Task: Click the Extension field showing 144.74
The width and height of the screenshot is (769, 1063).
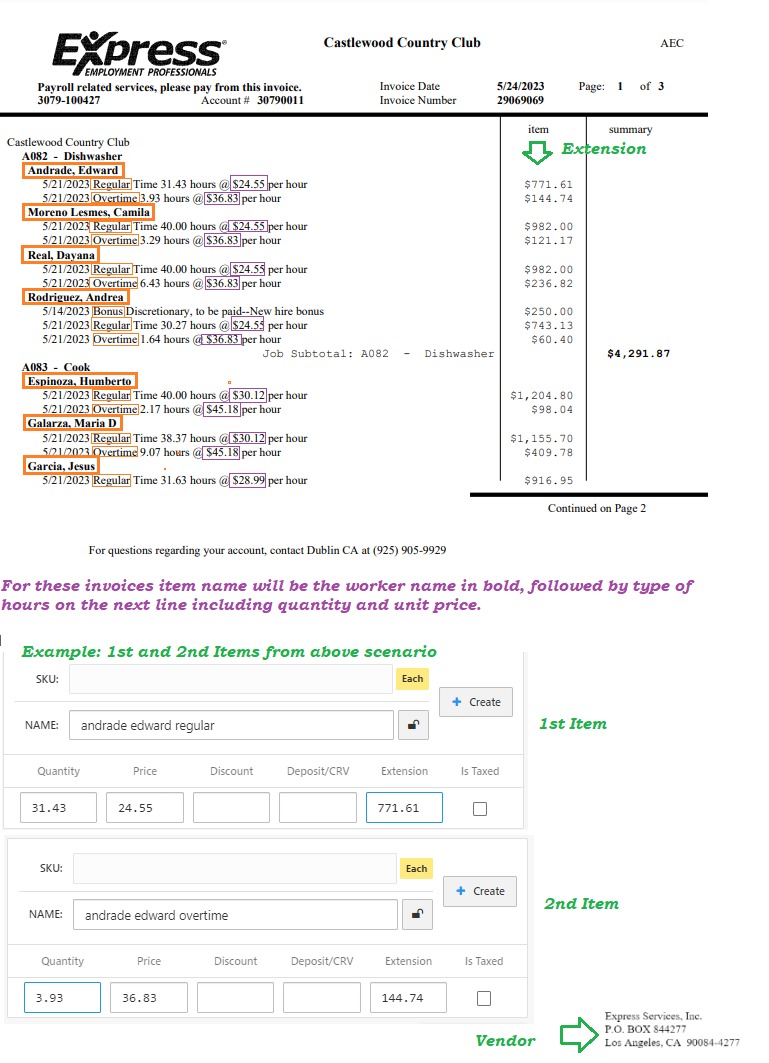Action: (408, 998)
